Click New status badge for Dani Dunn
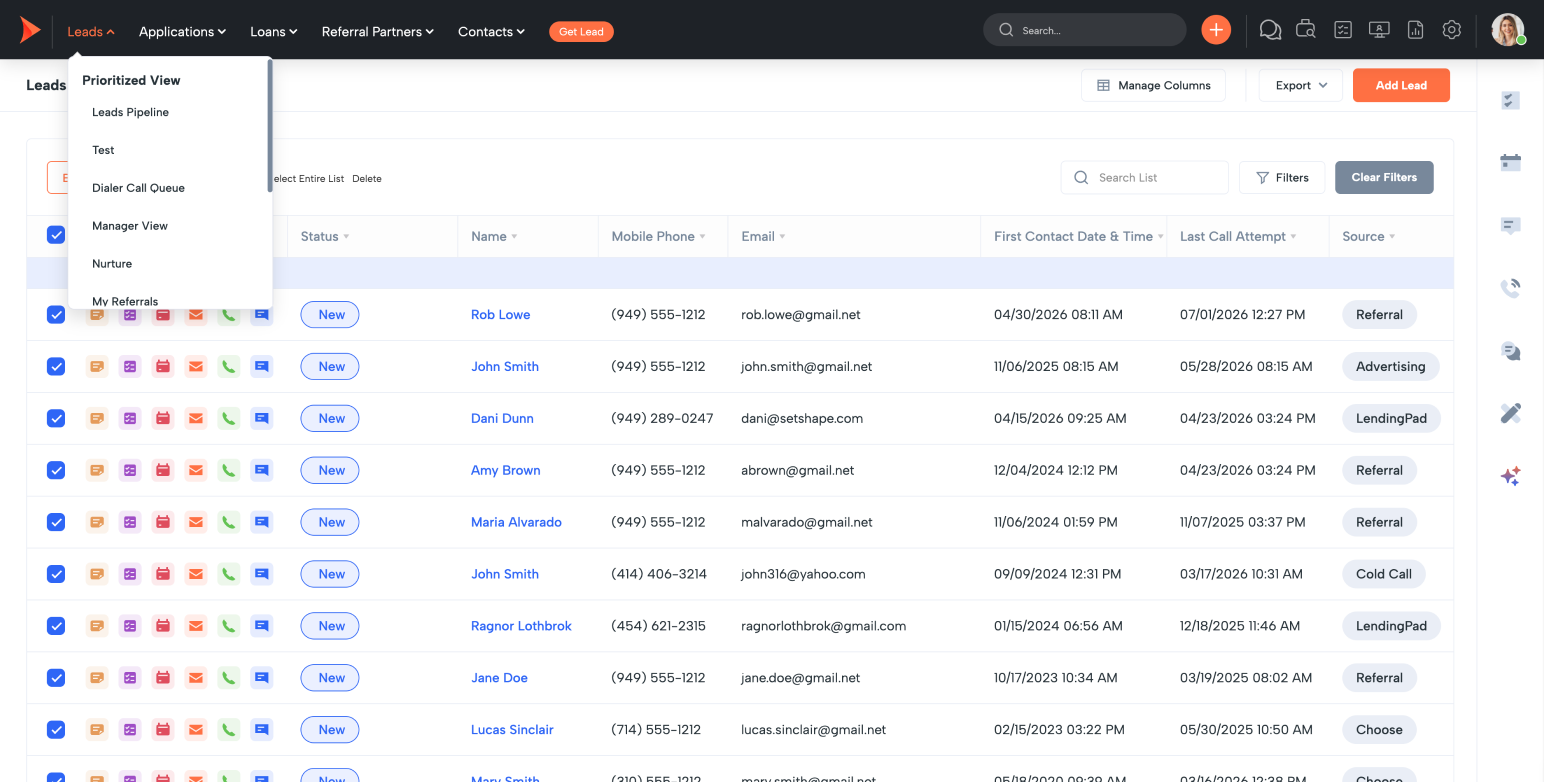This screenshot has height=782, width=1544. pos(330,419)
